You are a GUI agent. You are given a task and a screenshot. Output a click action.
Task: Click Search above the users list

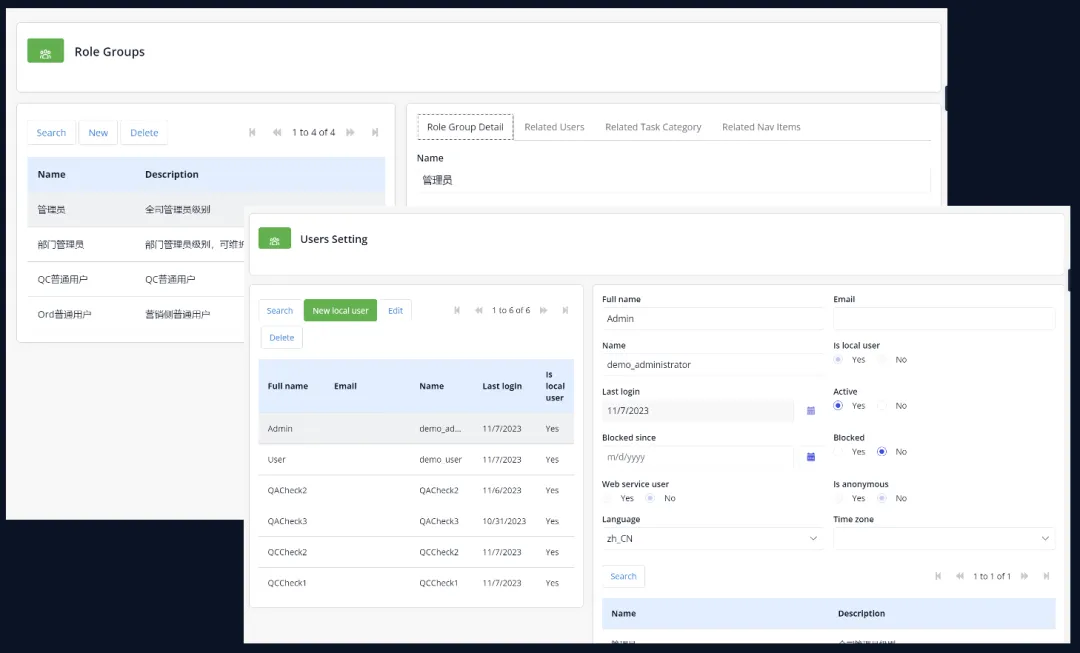(x=280, y=311)
